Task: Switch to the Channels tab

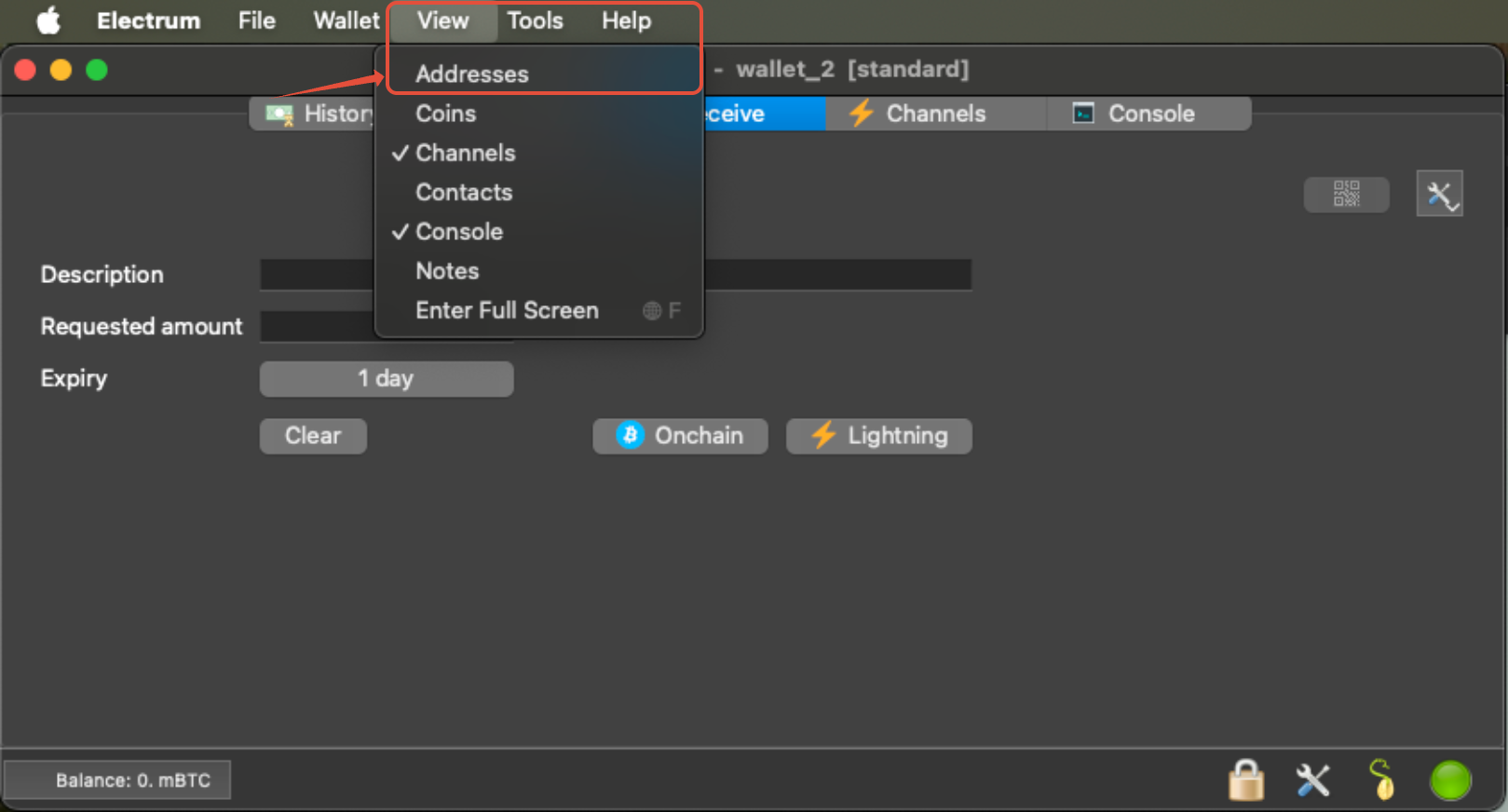Action: (x=936, y=114)
